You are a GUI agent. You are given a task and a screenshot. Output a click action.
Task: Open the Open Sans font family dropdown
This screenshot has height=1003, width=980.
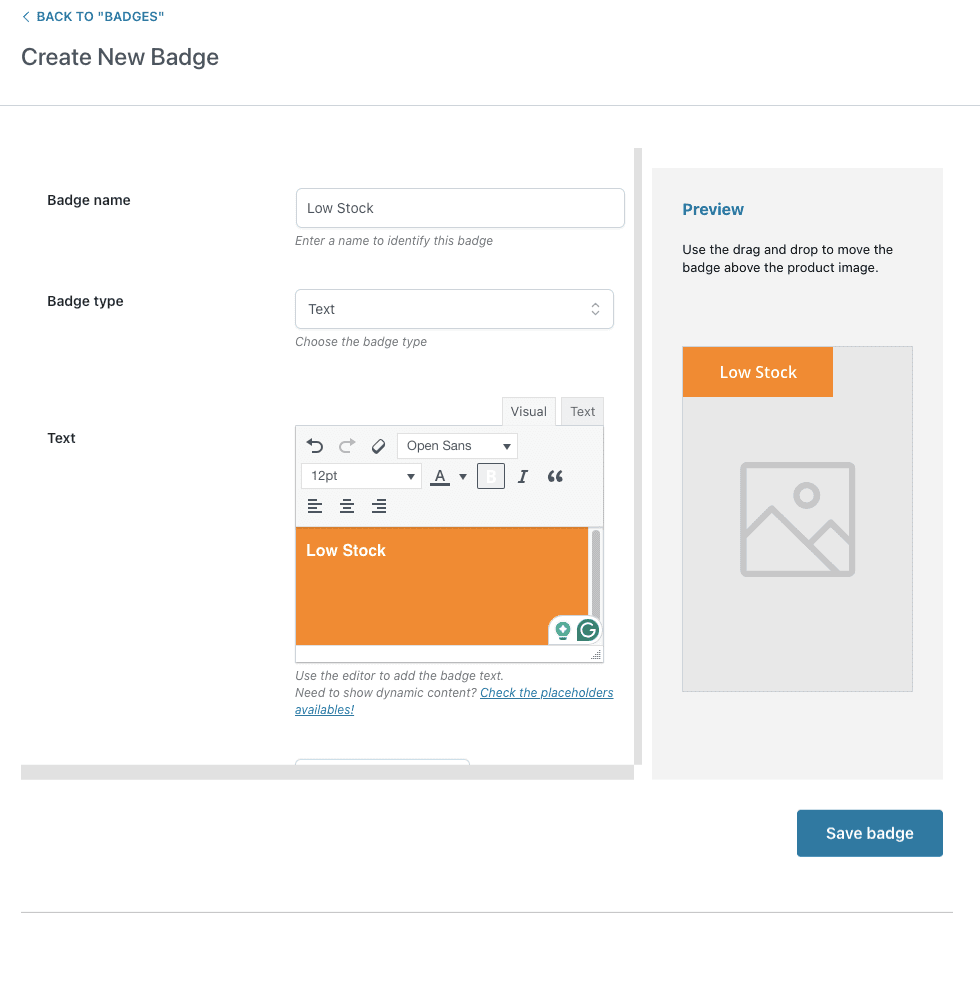457,445
